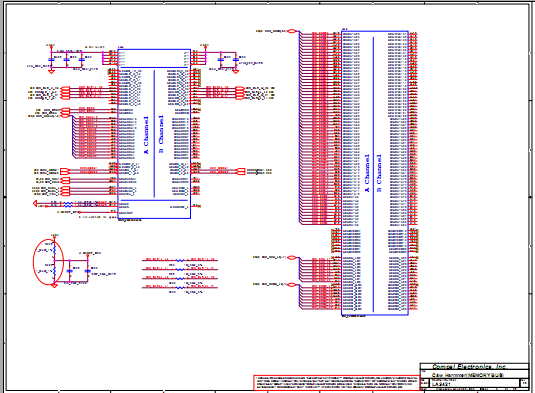
Task: Select "A Channel" text in the large right IC
Action: pos(367,173)
